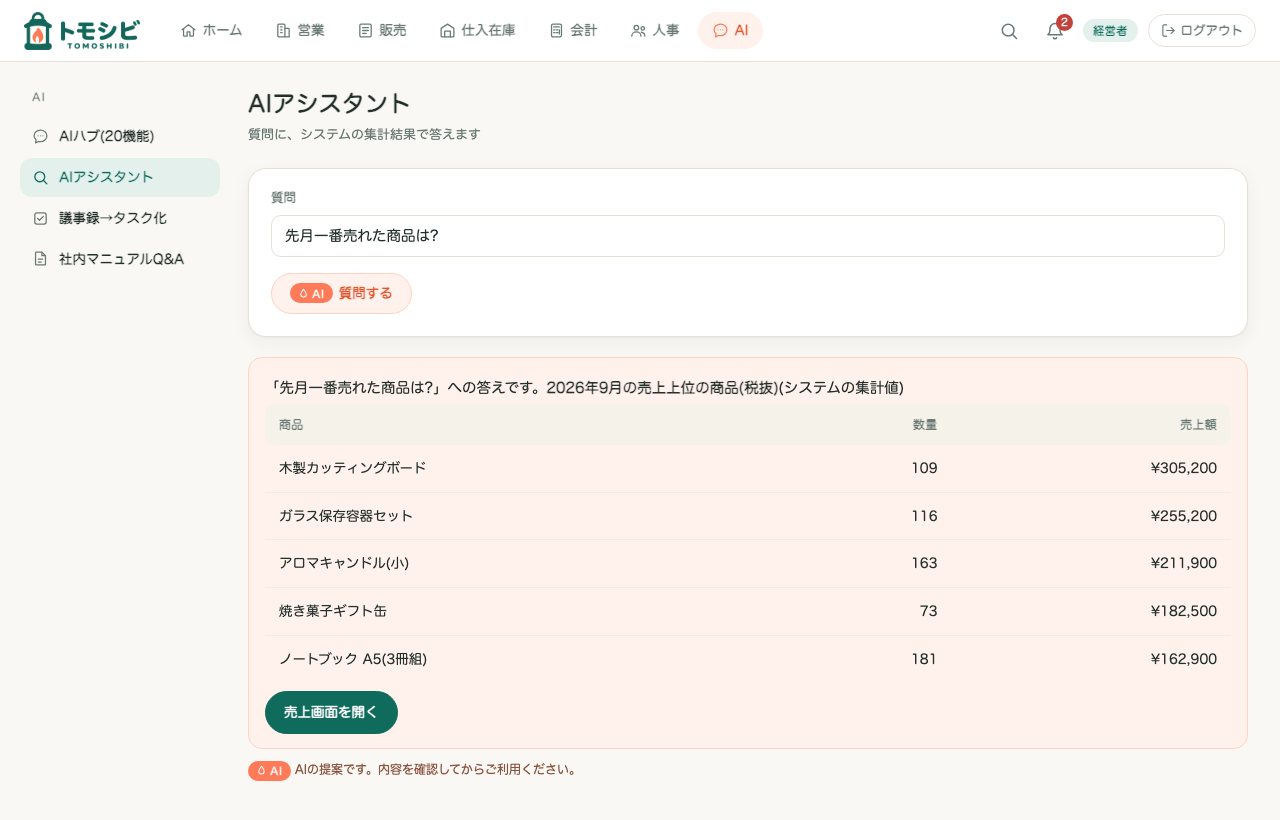Click the 数量 column header

click(925, 425)
